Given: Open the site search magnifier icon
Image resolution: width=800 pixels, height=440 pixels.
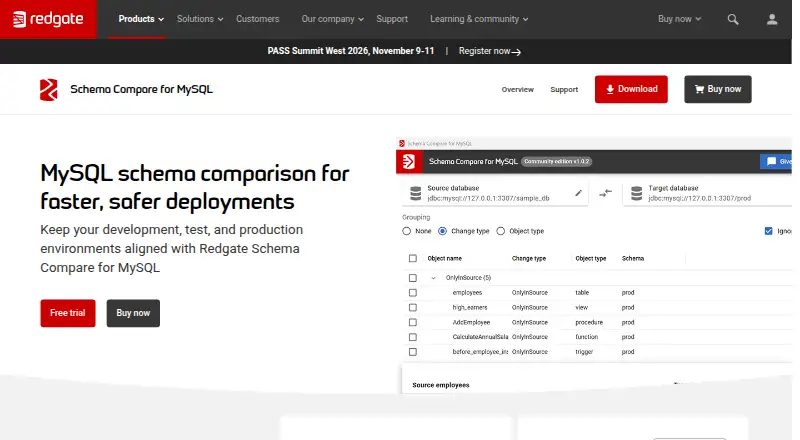Looking at the screenshot, I should pos(733,19).
